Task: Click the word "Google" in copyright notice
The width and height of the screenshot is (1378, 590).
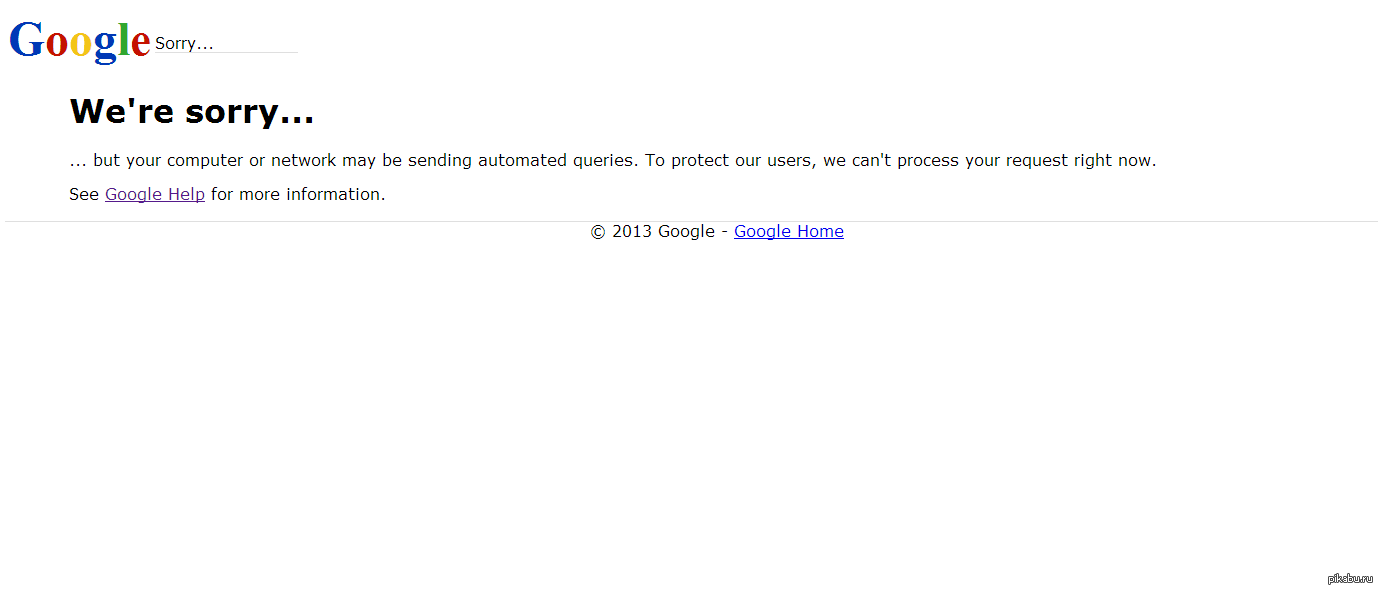Action: (x=686, y=232)
